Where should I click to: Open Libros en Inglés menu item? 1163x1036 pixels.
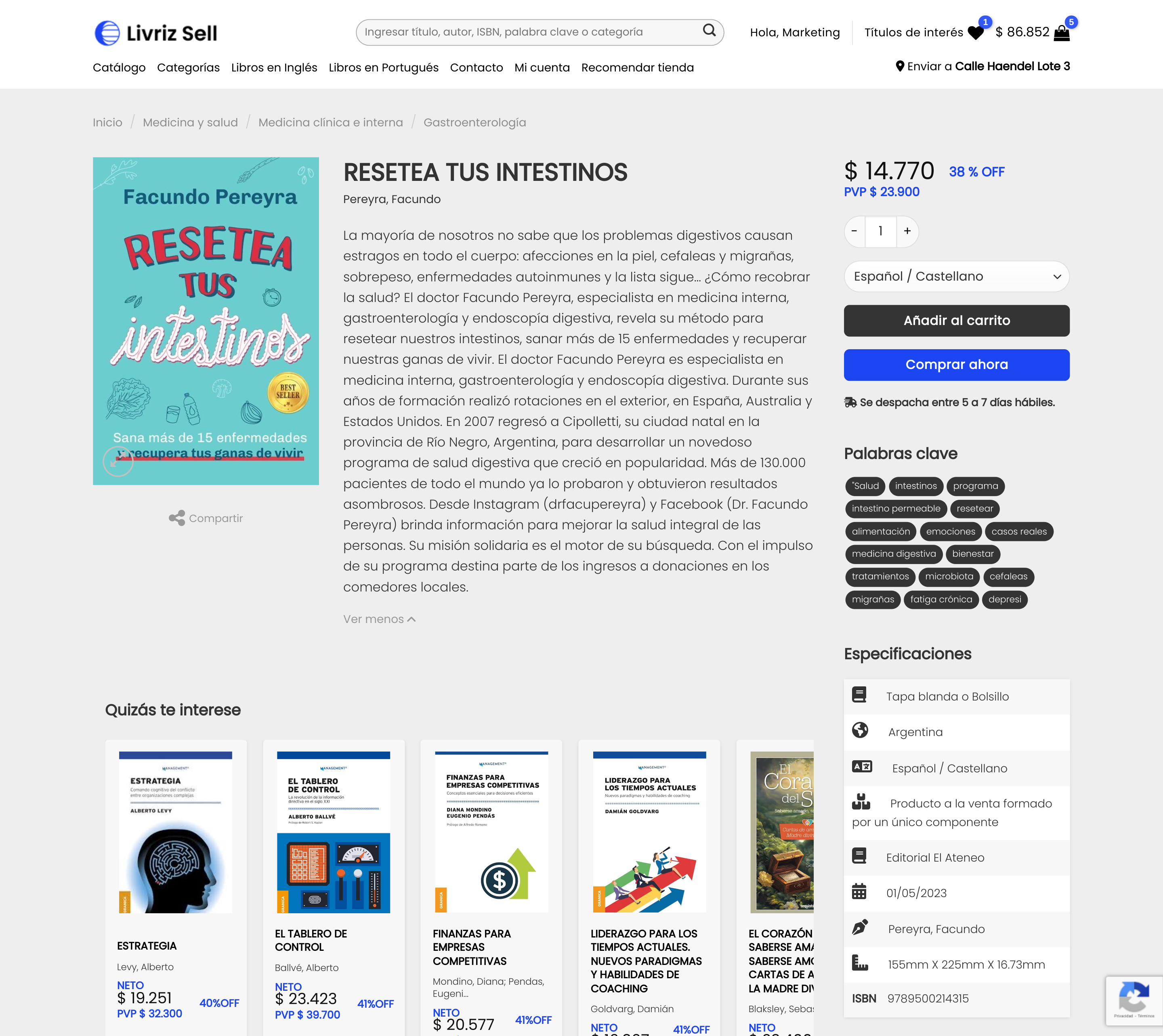click(274, 67)
